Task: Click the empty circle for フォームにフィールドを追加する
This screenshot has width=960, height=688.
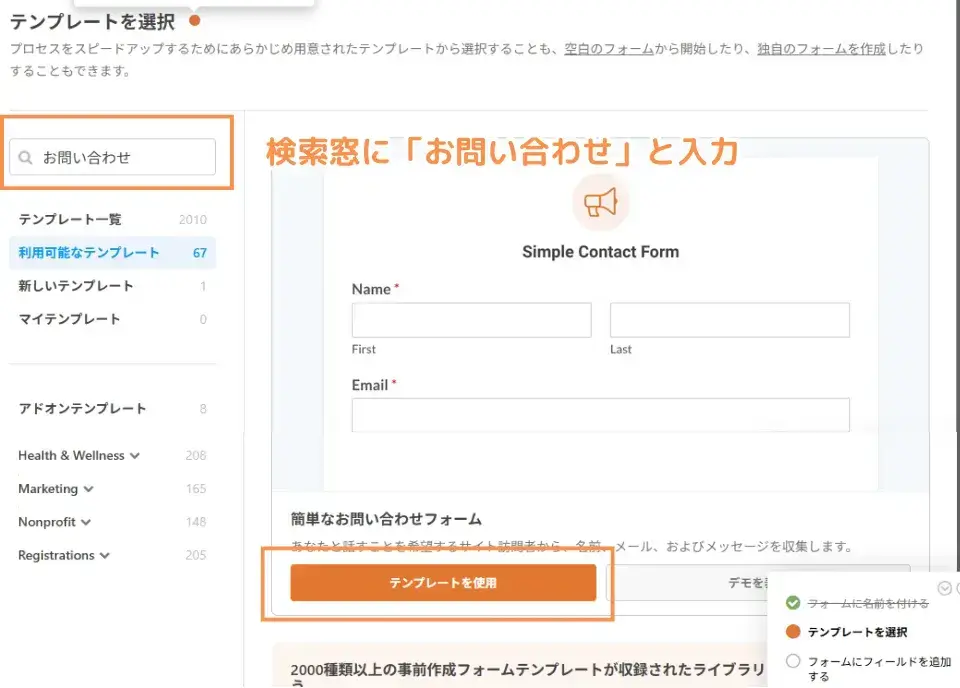Action: coord(793,661)
